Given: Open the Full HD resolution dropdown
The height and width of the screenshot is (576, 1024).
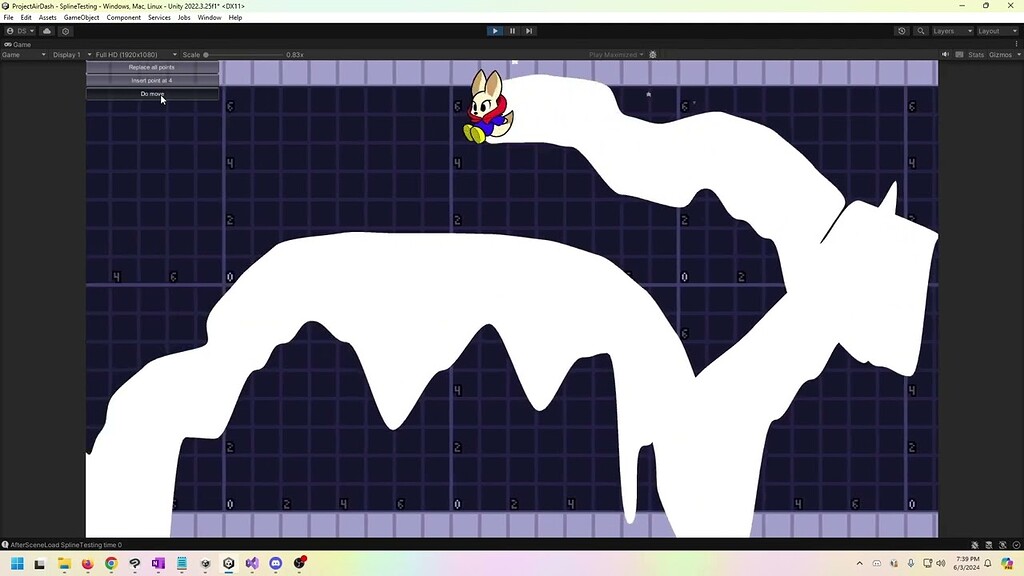Looking at the screenshot, I should click(130, 55).
